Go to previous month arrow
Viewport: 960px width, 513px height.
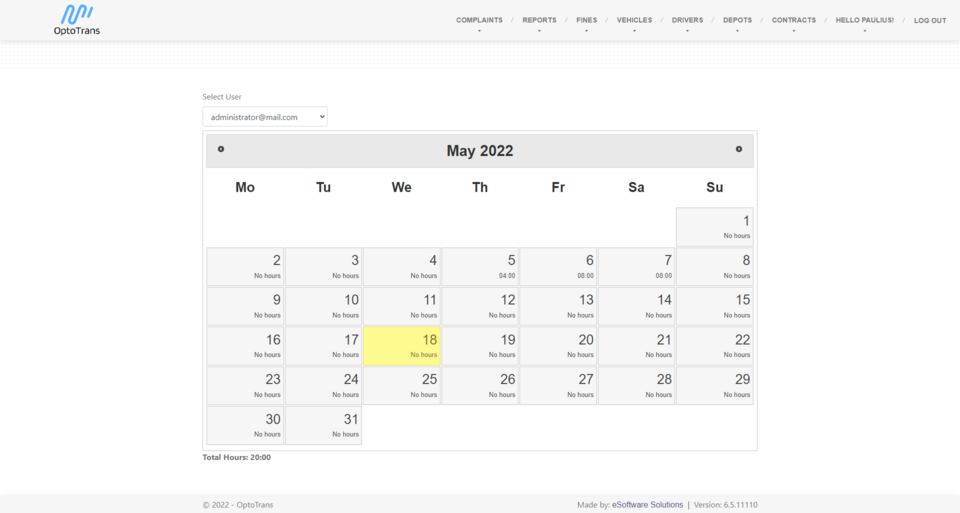(221, 149)
